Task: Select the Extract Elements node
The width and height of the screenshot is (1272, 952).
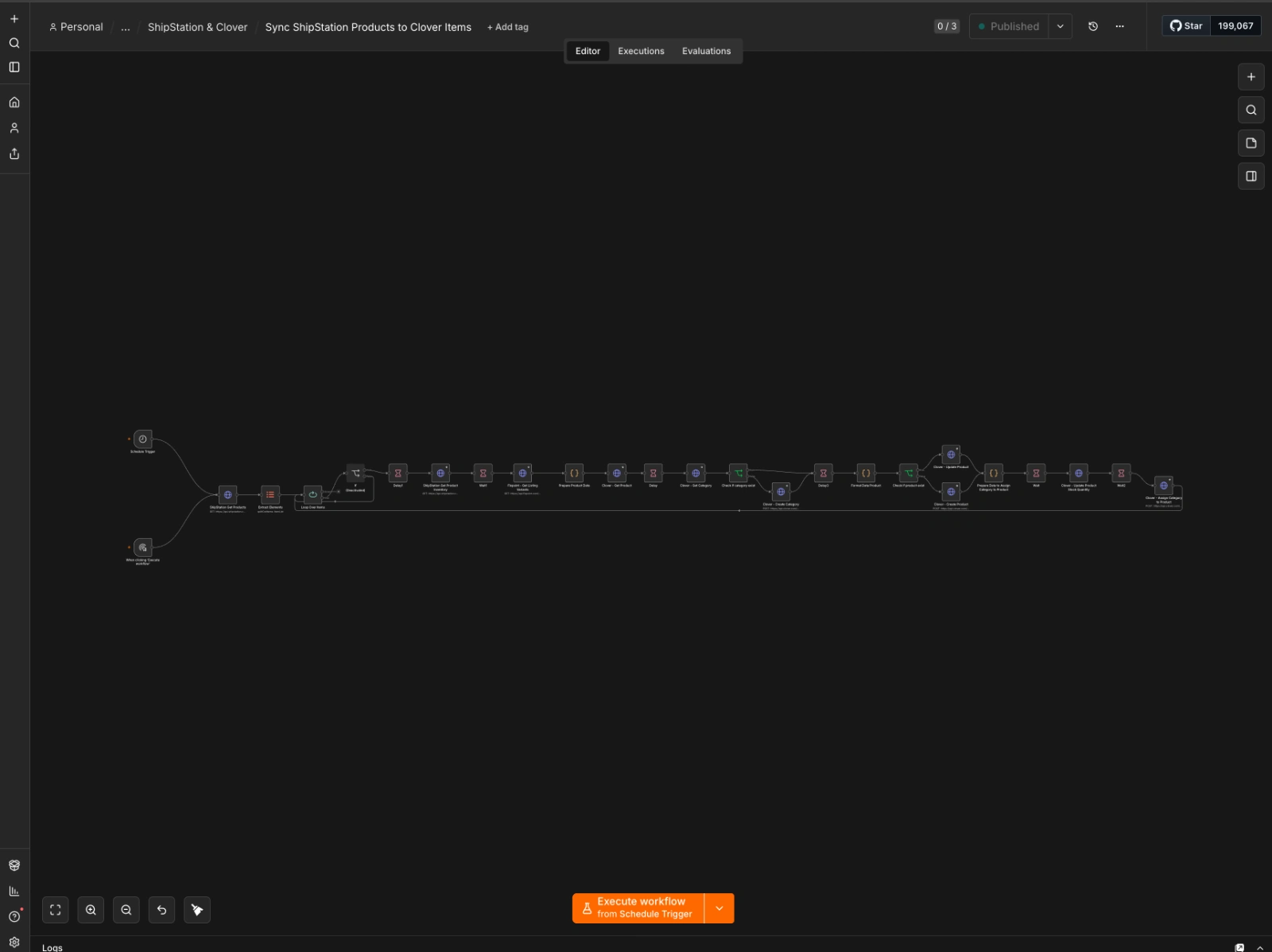Action: 270,495
